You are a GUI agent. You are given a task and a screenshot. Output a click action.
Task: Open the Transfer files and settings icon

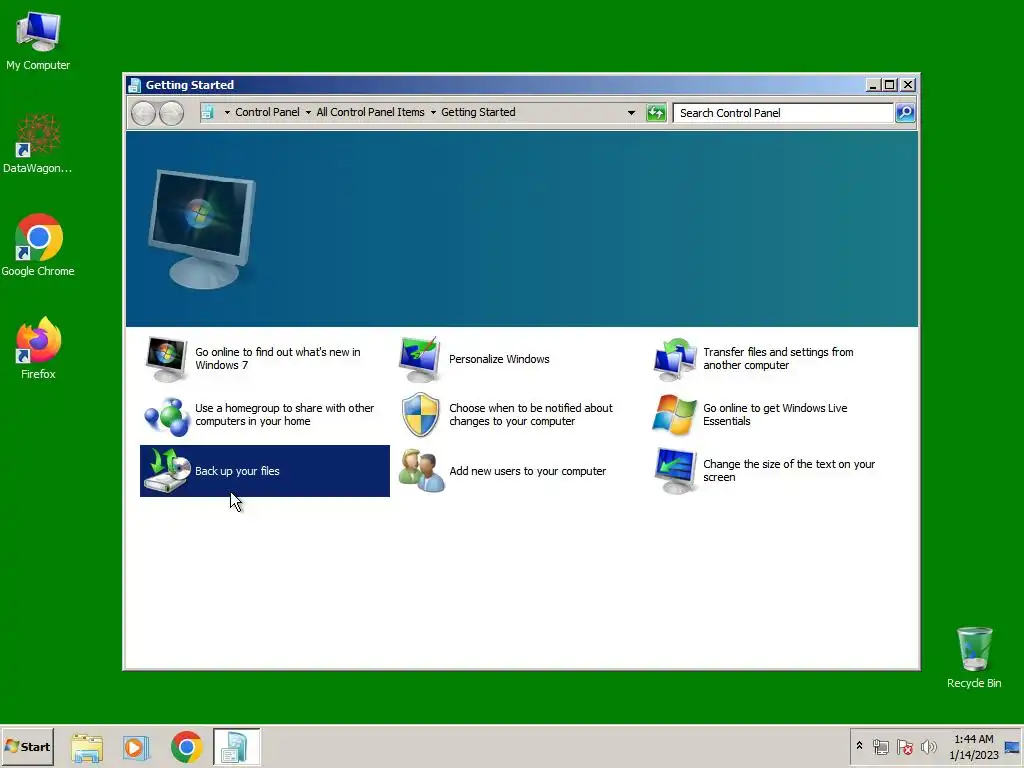[675, 359]
